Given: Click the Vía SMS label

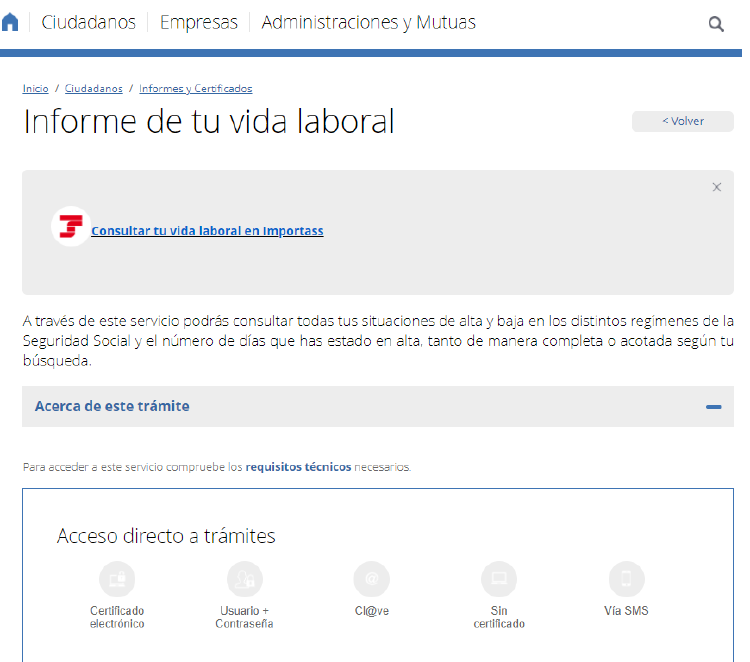Looking at the screenshot, I should pos(626,611).
